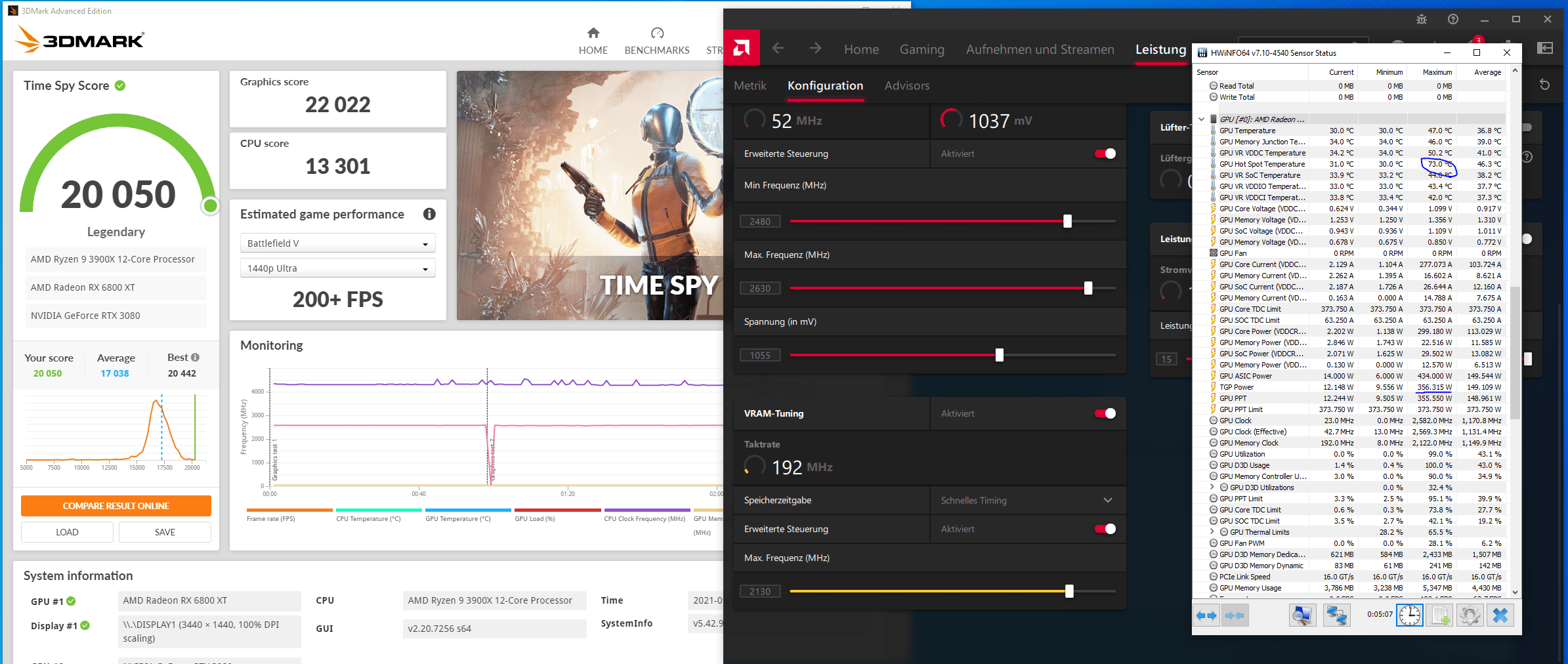Switch to Metrik sub-tab
This screenshot has width=1568, height=664.
coord(750,85)
